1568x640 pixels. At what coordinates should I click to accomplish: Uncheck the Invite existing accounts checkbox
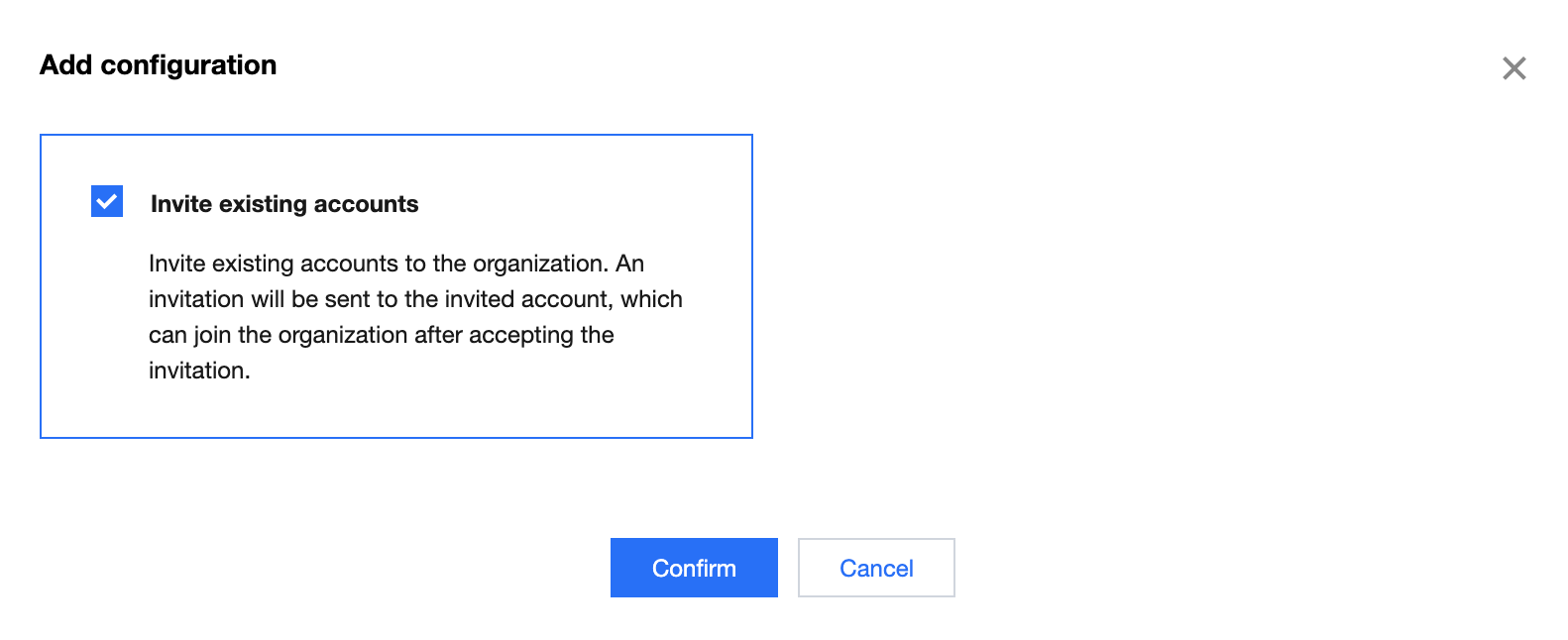(x=107, y=201)
